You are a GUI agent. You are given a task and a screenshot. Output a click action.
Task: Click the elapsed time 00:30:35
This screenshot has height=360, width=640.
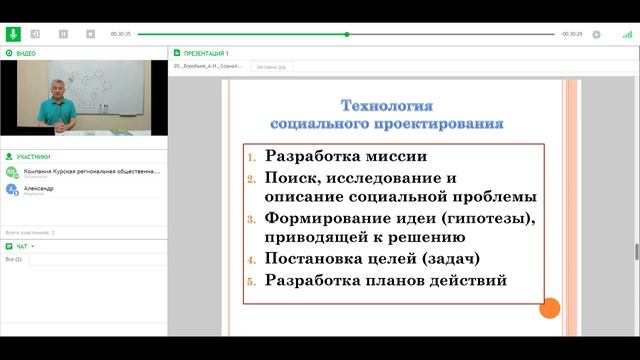(120, 34)
